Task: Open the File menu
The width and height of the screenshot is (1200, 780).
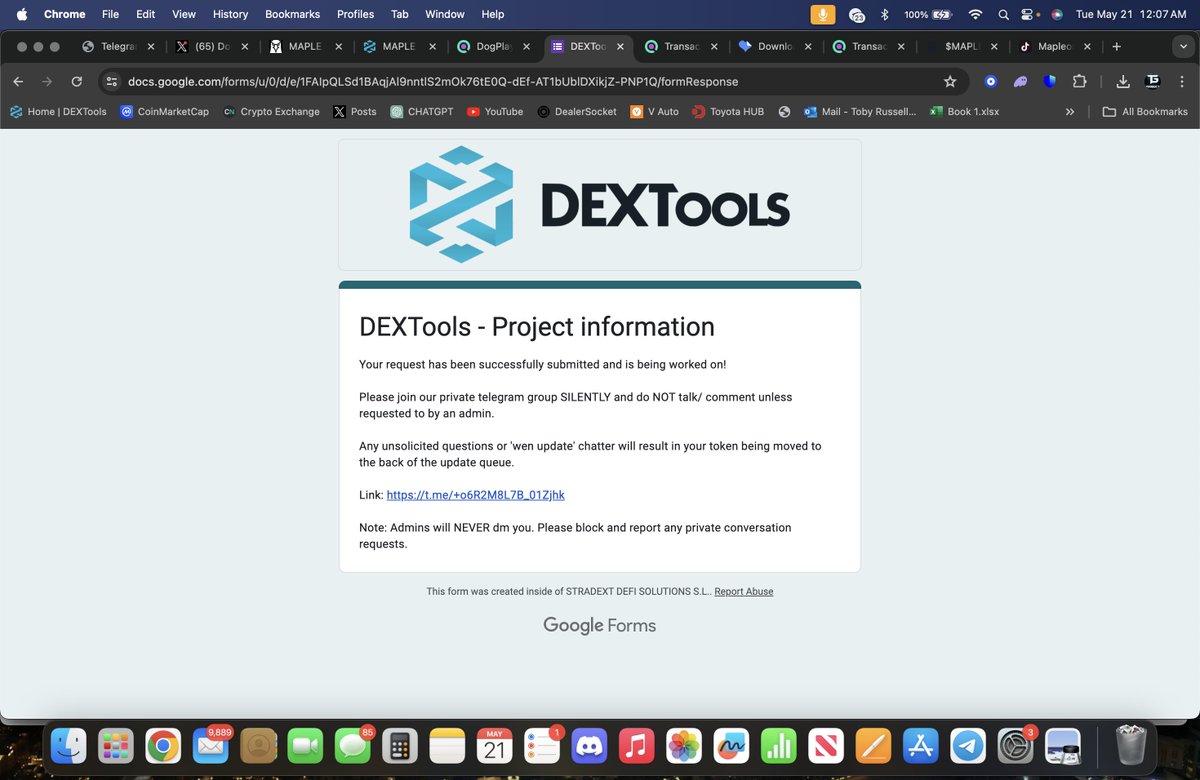Action: [110, 14]
